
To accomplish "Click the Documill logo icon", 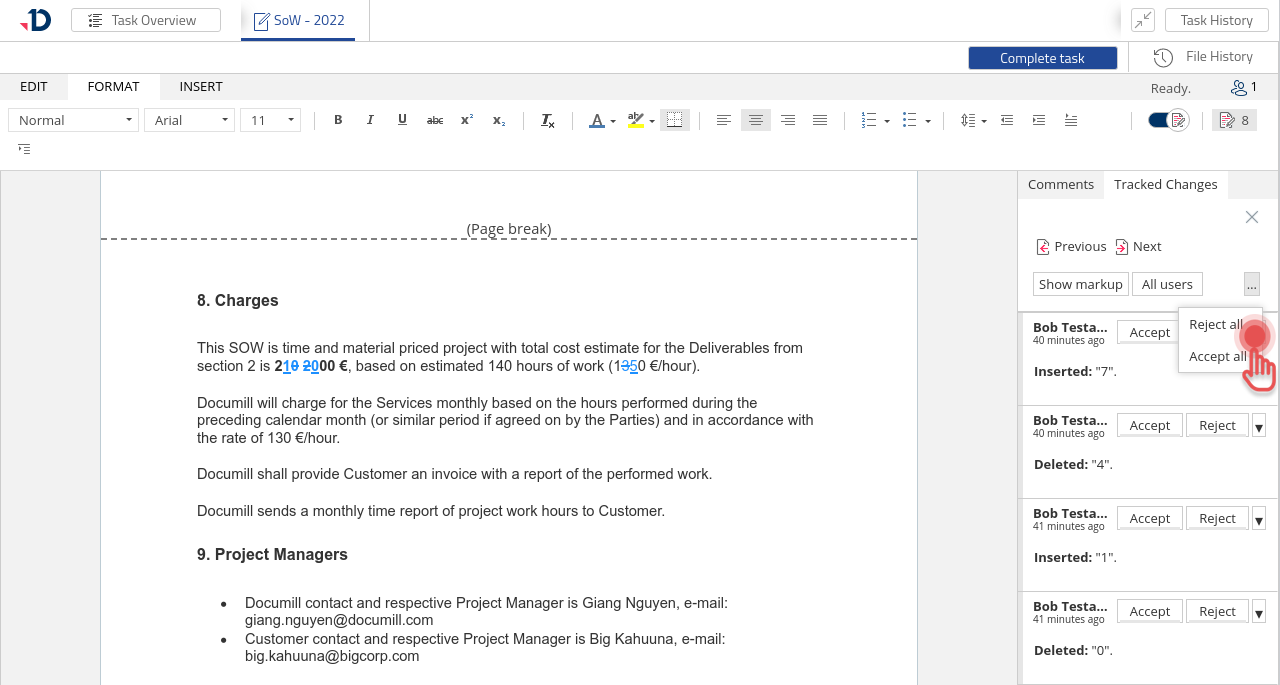I will 36,20.
